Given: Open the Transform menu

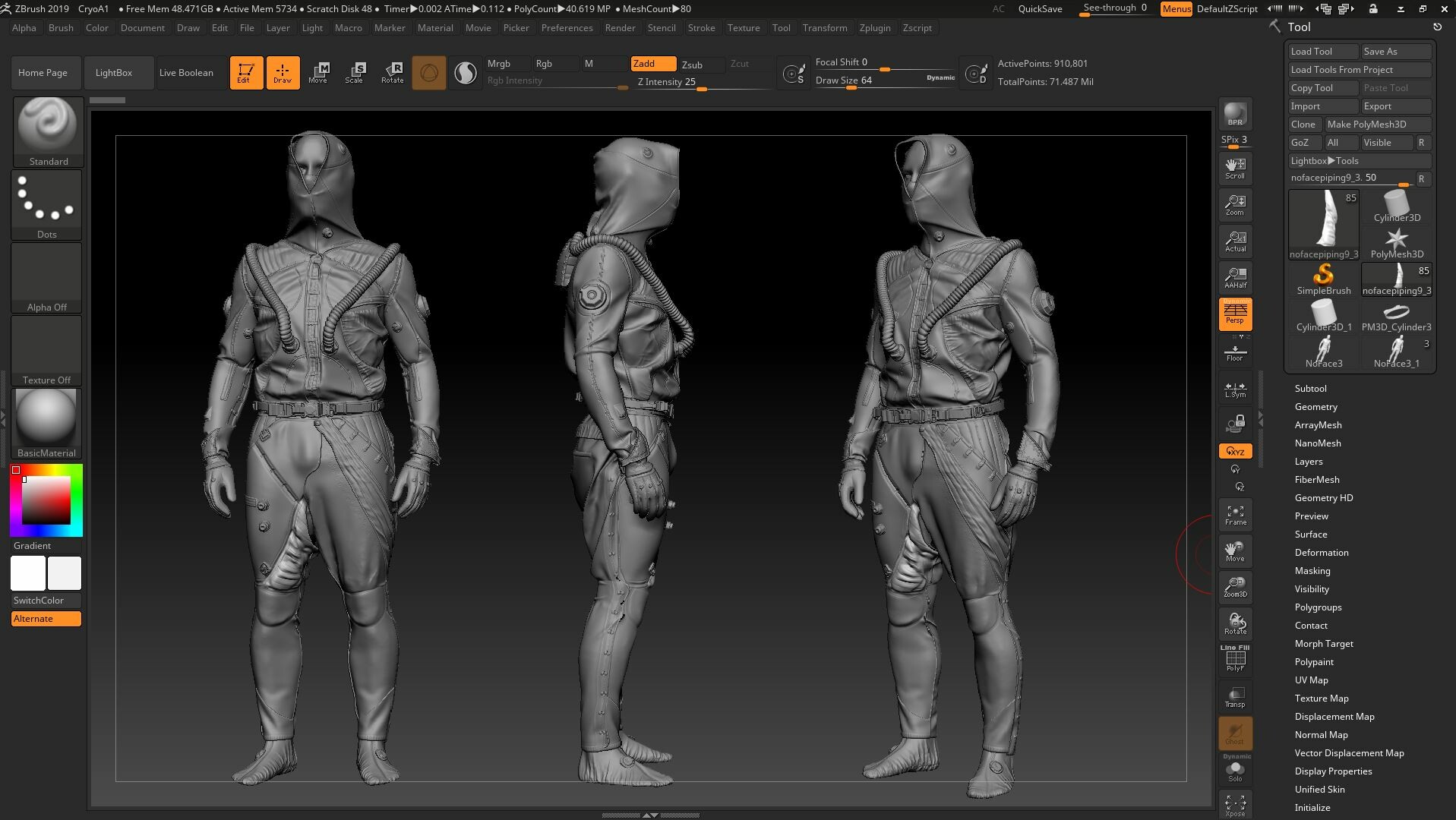Looking at the screenshot, I should (x=825, y=28).
